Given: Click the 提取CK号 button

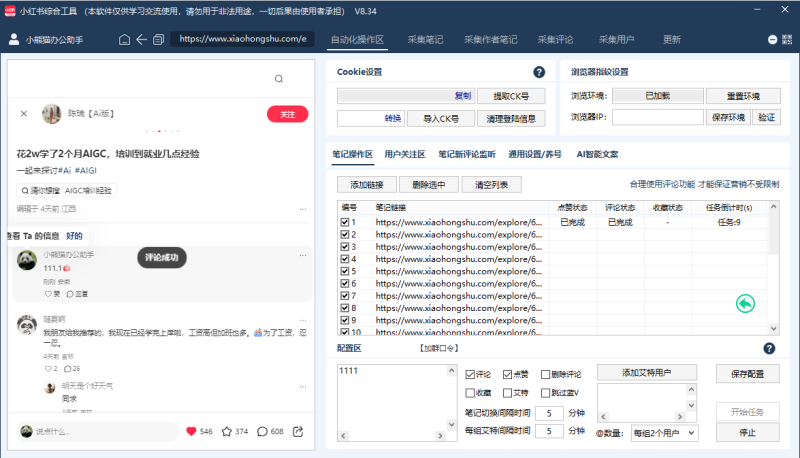Looking at the screenshot, I should [511, 96].
